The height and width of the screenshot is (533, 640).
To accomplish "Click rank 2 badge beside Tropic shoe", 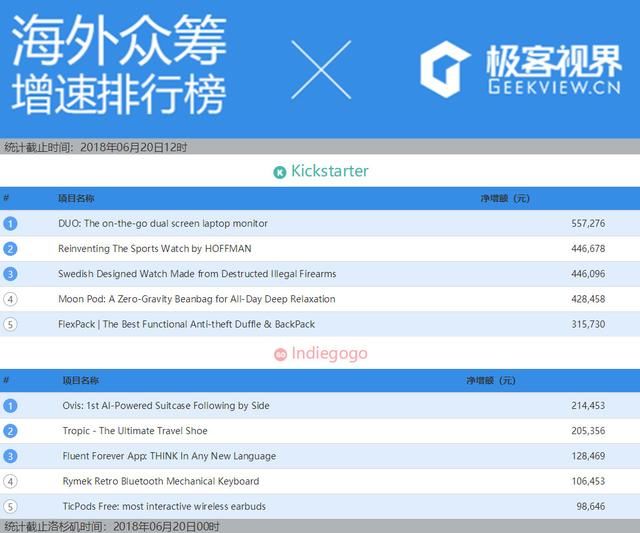I will click(10, 431).
